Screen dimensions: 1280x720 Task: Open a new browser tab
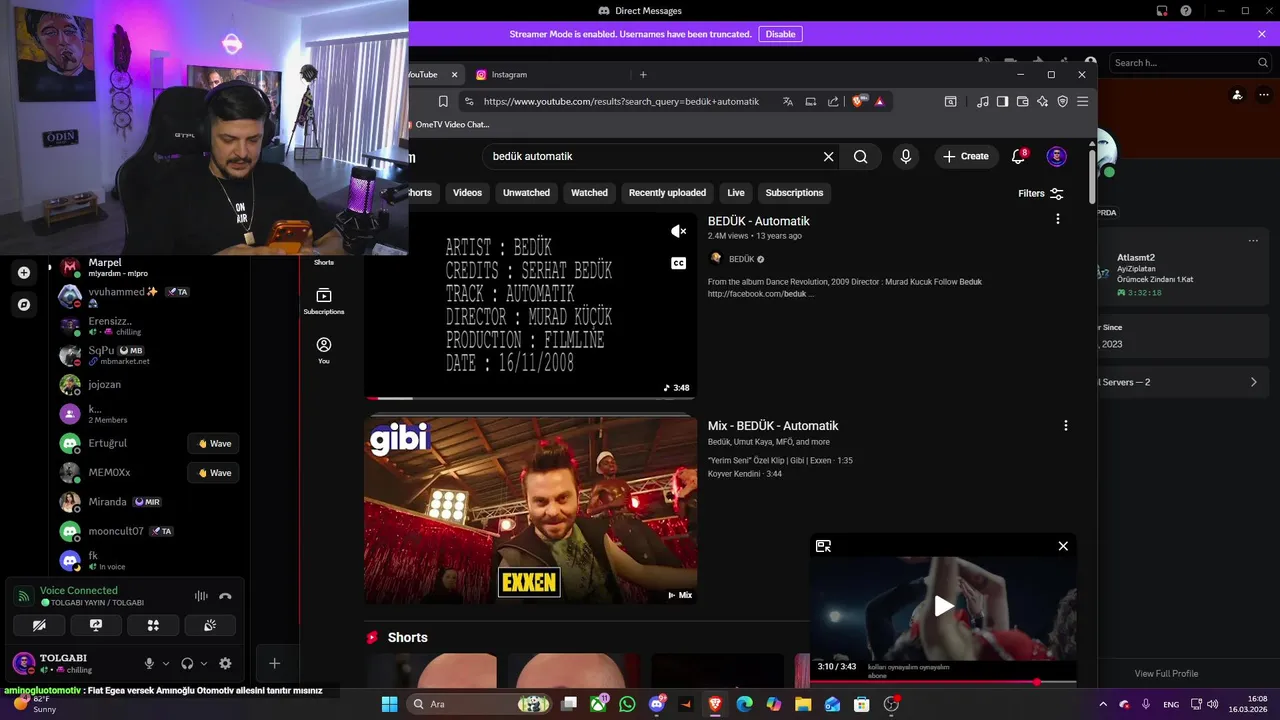pyautogui.click(x=643, y=75)
